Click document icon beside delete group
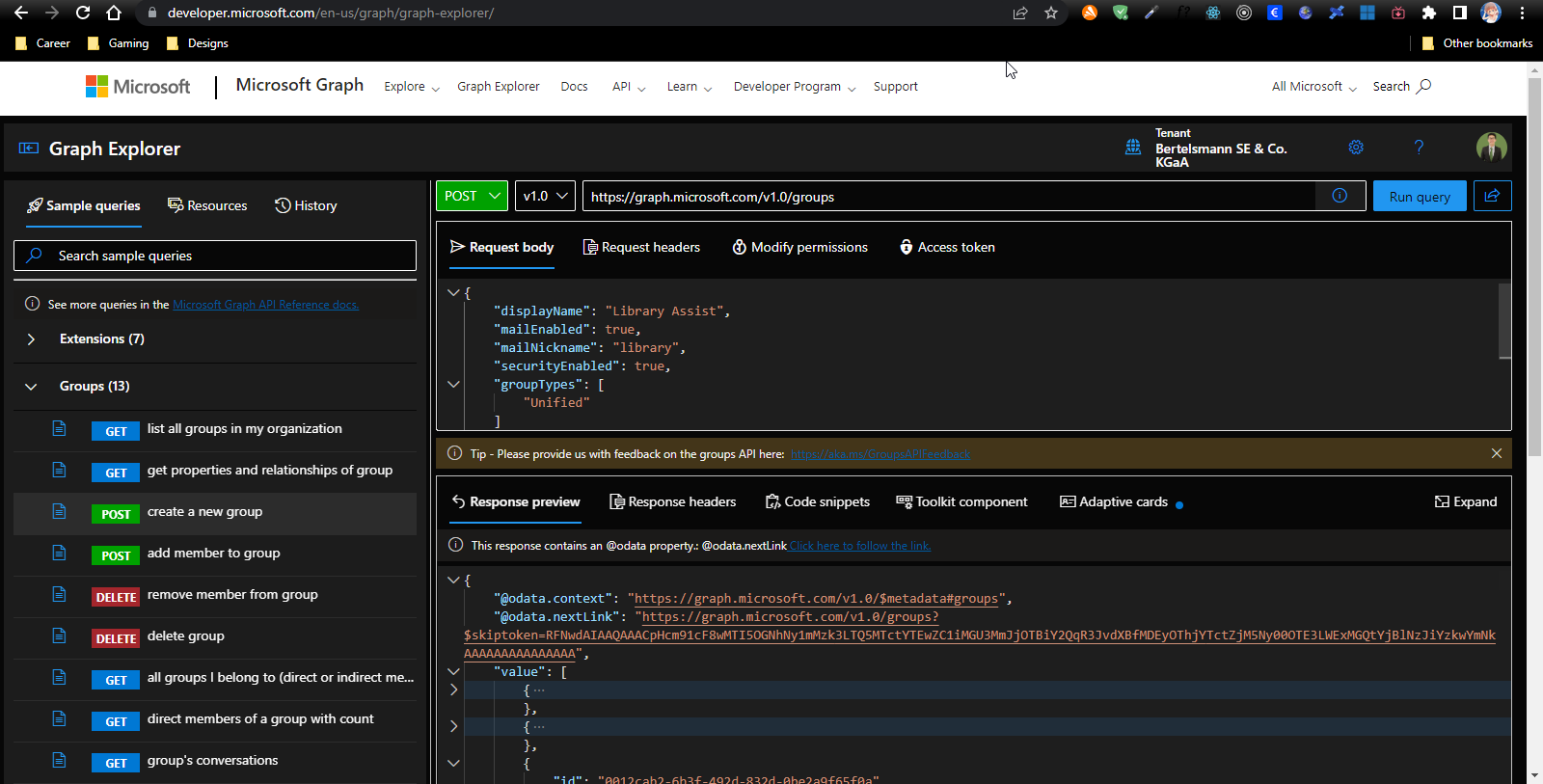This screenshot has height=784, width=1543. (59, 636)
